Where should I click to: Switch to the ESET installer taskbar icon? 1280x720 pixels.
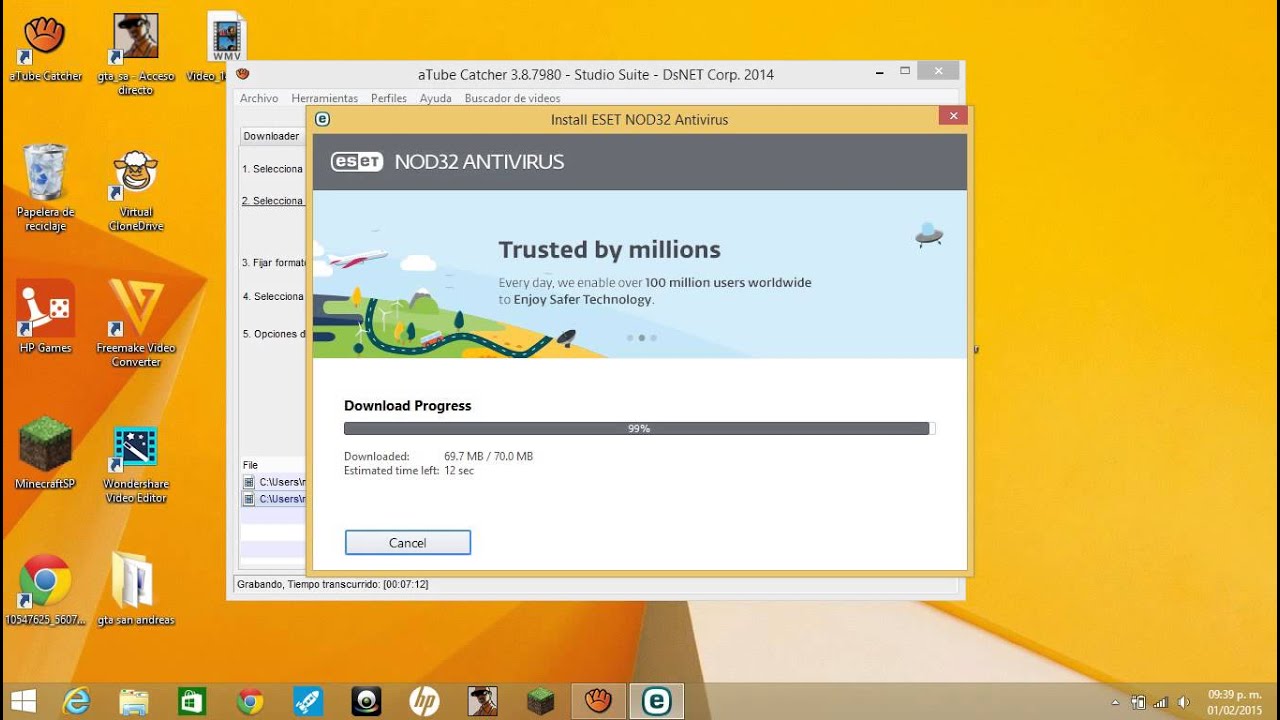click(656, 701)
